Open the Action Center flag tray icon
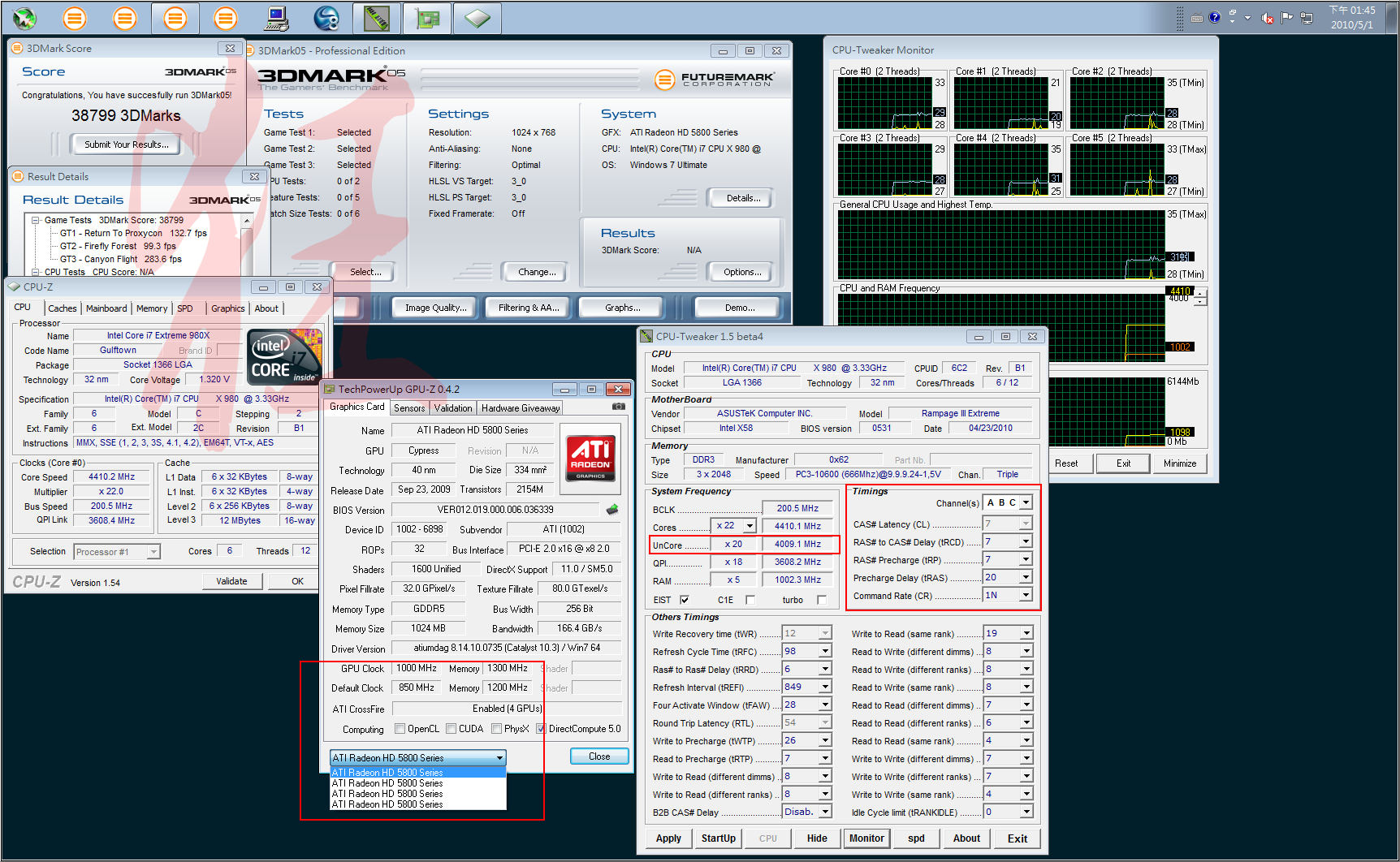Screen dimensions: 1400x862 [1287, 17]
